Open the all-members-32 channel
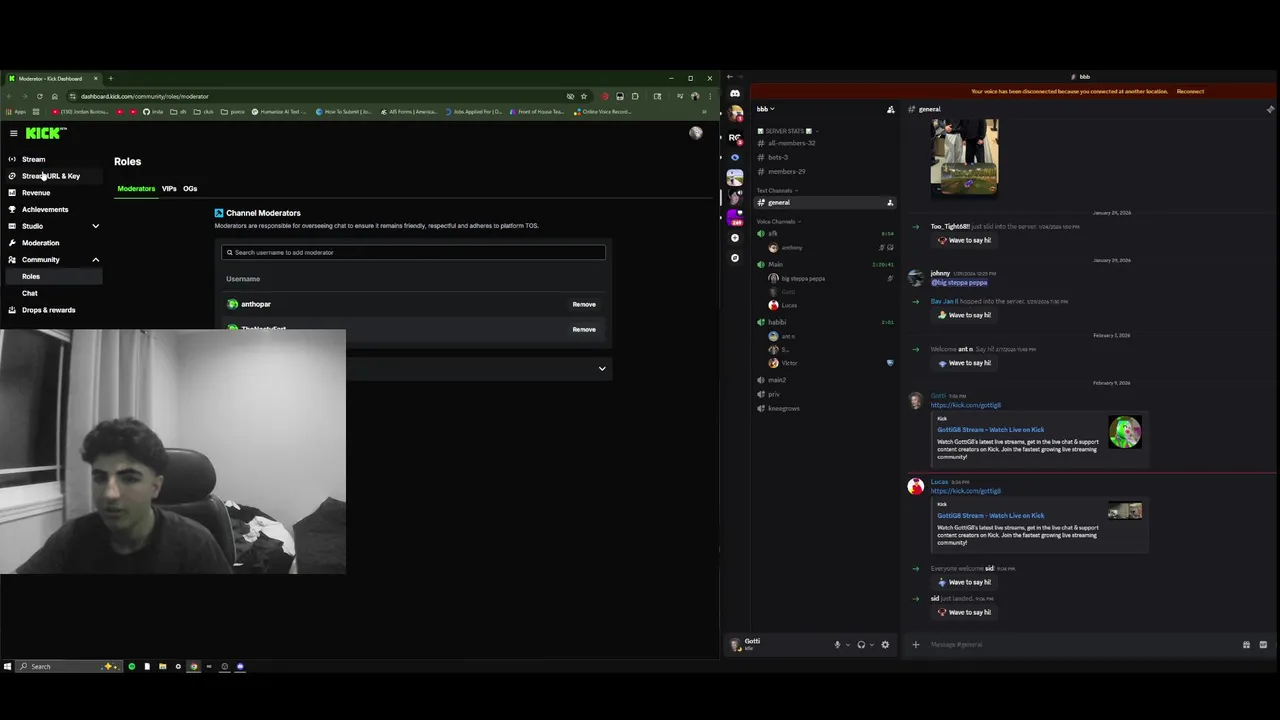Image resolution: width=1280 pixels, height=720 pixels. (x=791, y=143)
